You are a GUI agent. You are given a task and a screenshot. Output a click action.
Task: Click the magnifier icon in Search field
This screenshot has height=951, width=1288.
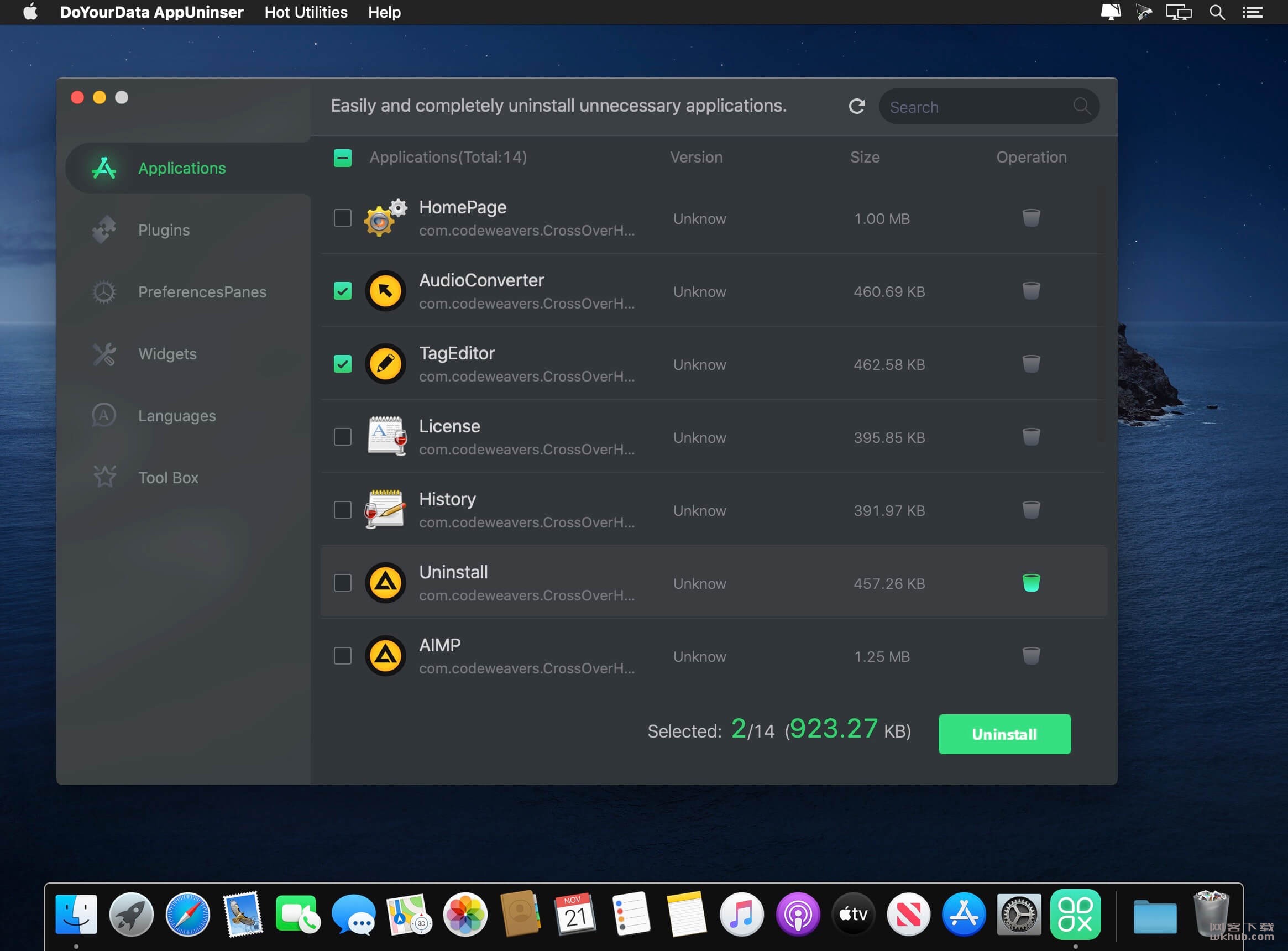point(1081,106)
